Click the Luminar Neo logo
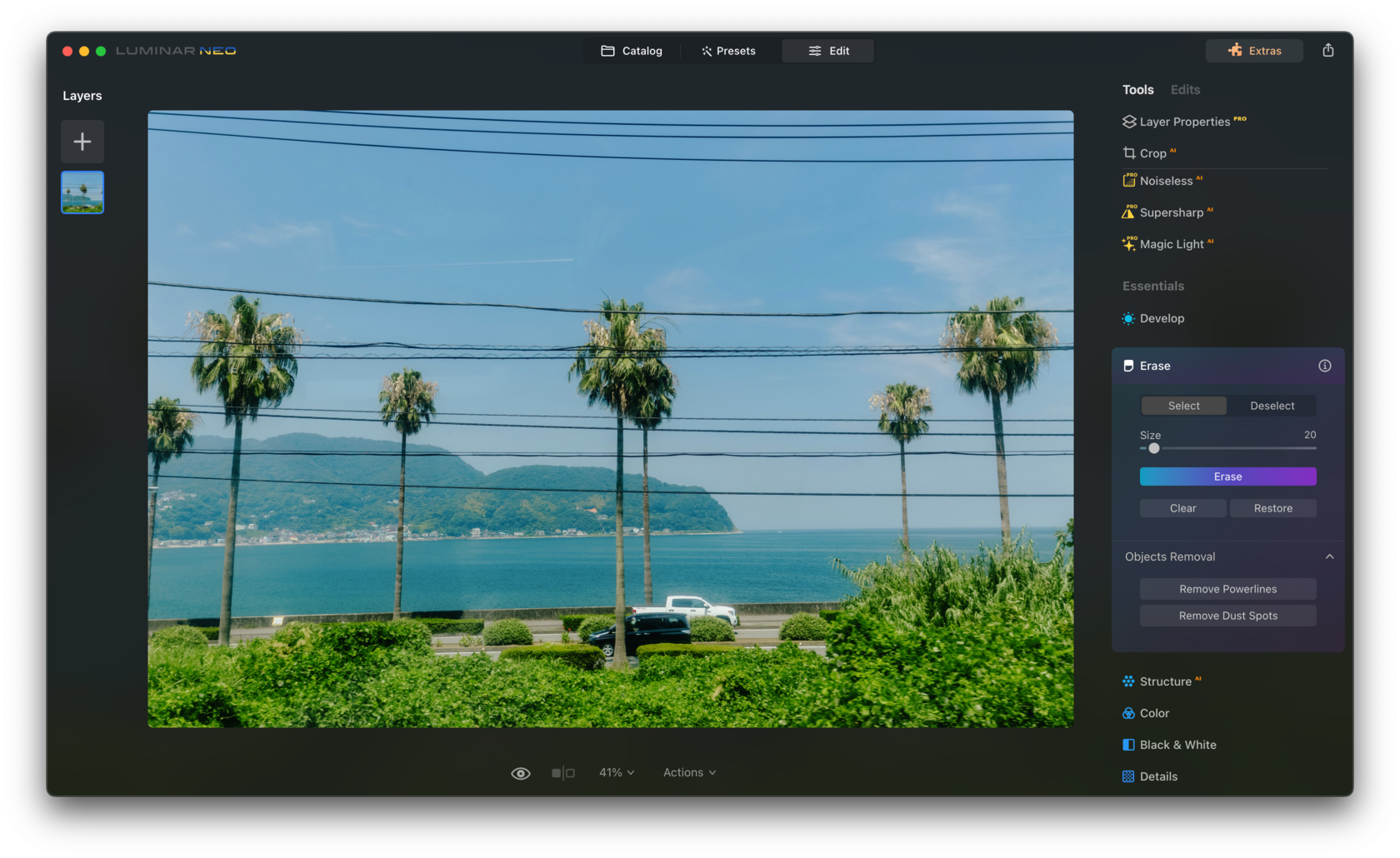Screen dimensions: 1400x858 [x=176, y=51]
